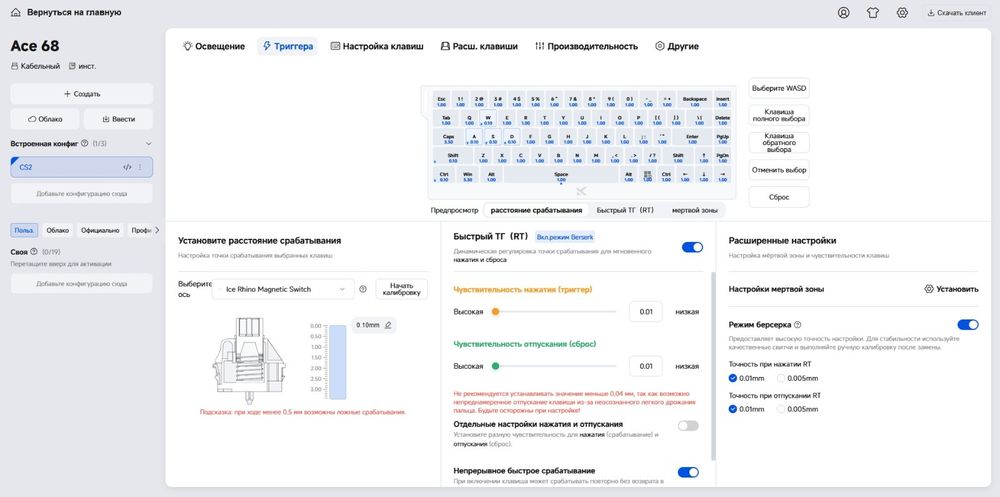Select the Официально config filter tab
The image size is (1000, 497).
pyautogui.click(x=100, y=230)
